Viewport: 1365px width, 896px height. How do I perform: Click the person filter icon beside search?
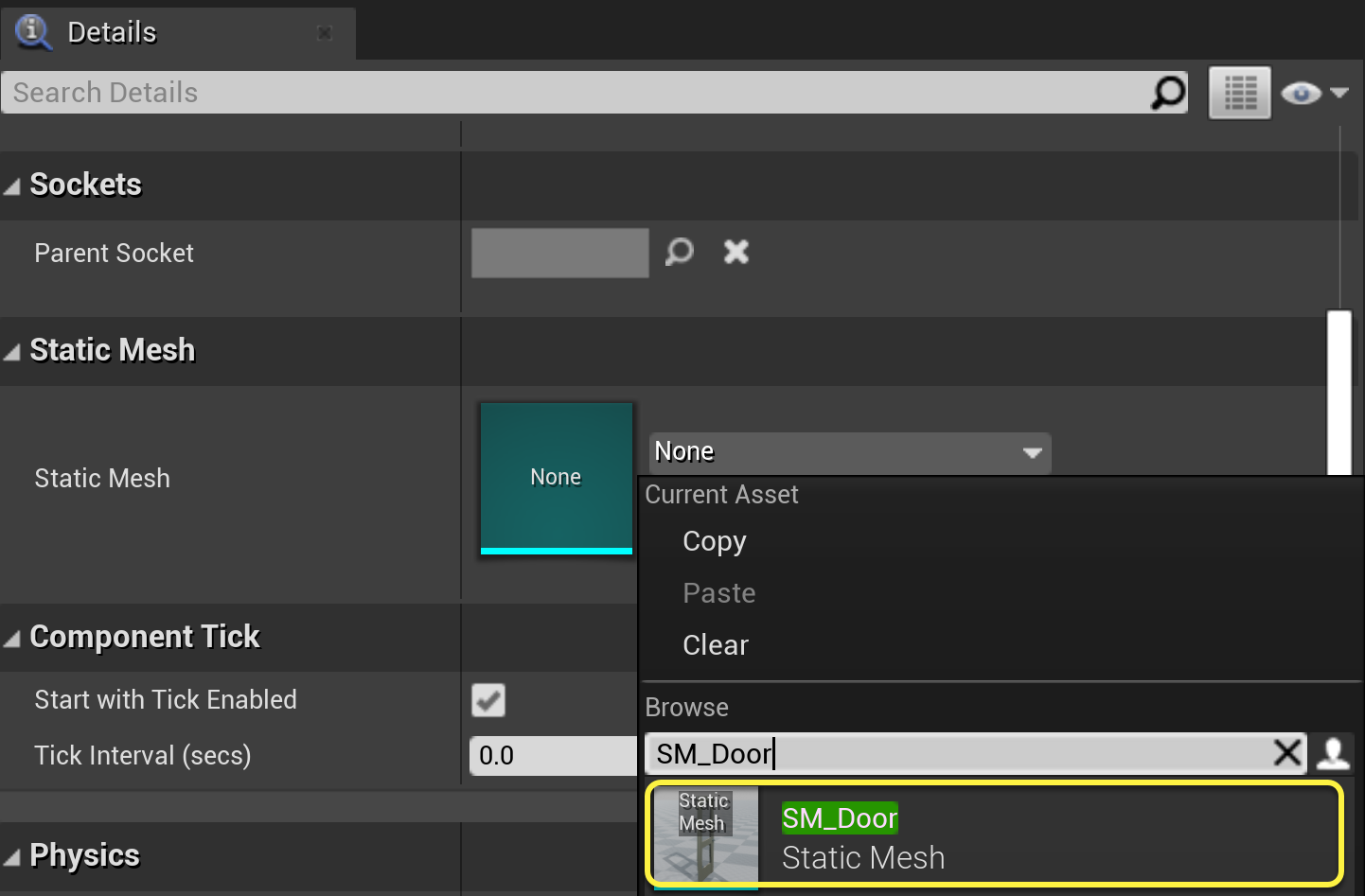[x=1333, y=753]
